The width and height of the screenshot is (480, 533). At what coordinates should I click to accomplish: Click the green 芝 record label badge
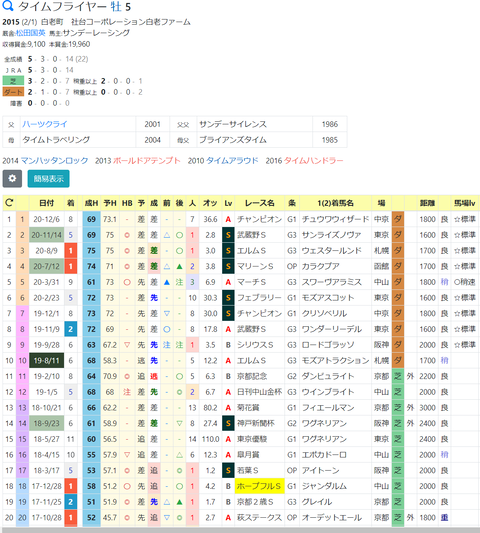[13, 81]
